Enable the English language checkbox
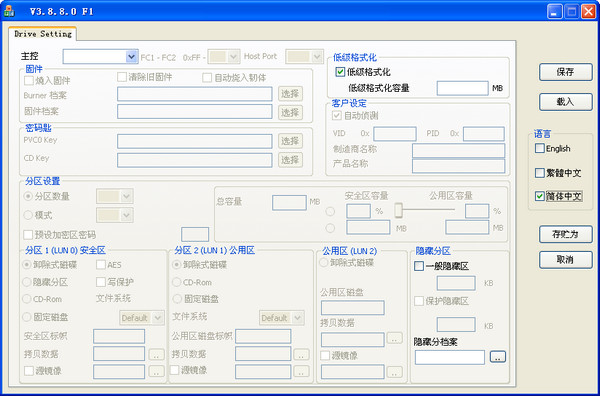 pyautogui.click(x=540, y=148)
